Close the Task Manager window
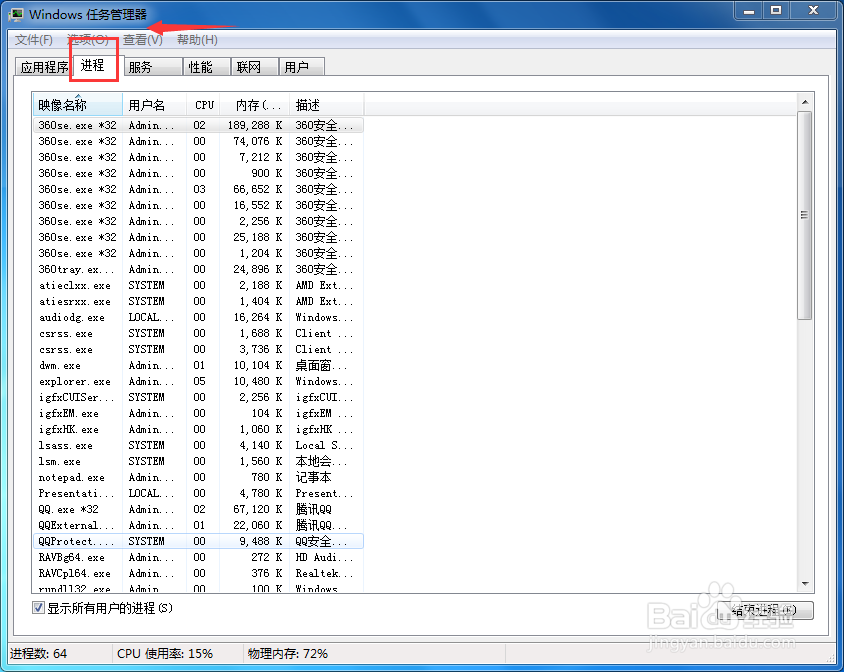 [x=813, y=11]
